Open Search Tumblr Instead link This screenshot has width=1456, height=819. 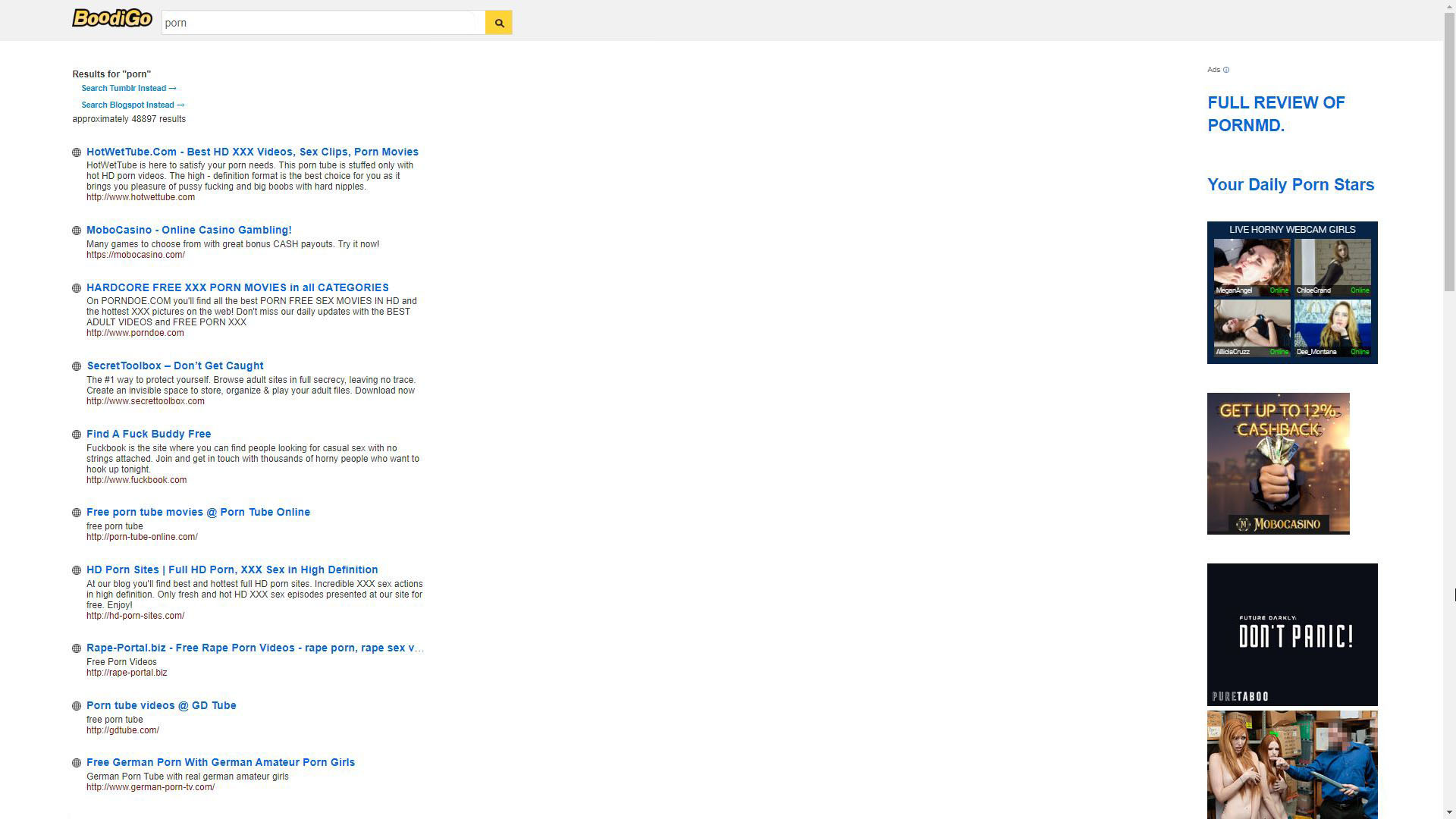(x=129, y=88)
